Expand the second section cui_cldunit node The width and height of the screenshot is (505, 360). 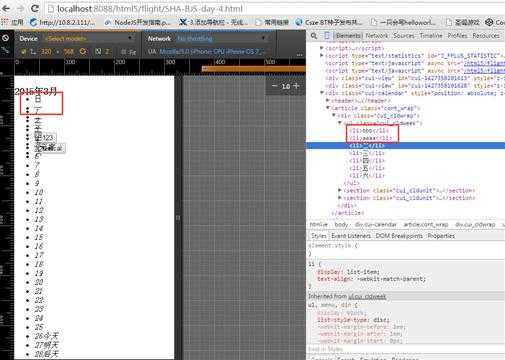pos(339,198)
